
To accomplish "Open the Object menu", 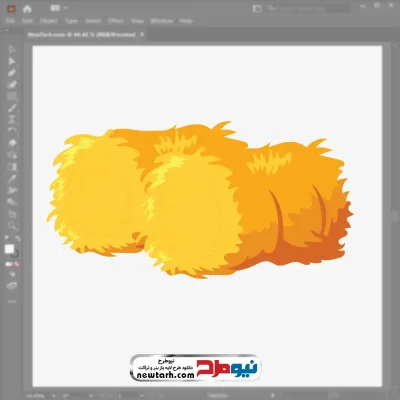I will point(49,21).
